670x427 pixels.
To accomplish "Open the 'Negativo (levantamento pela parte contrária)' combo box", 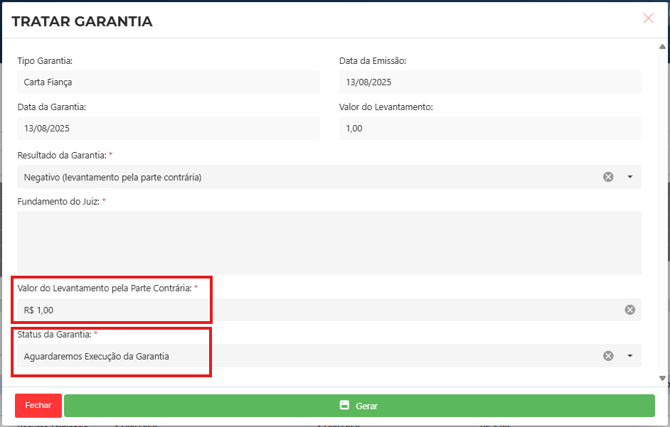I will (300, 177).
